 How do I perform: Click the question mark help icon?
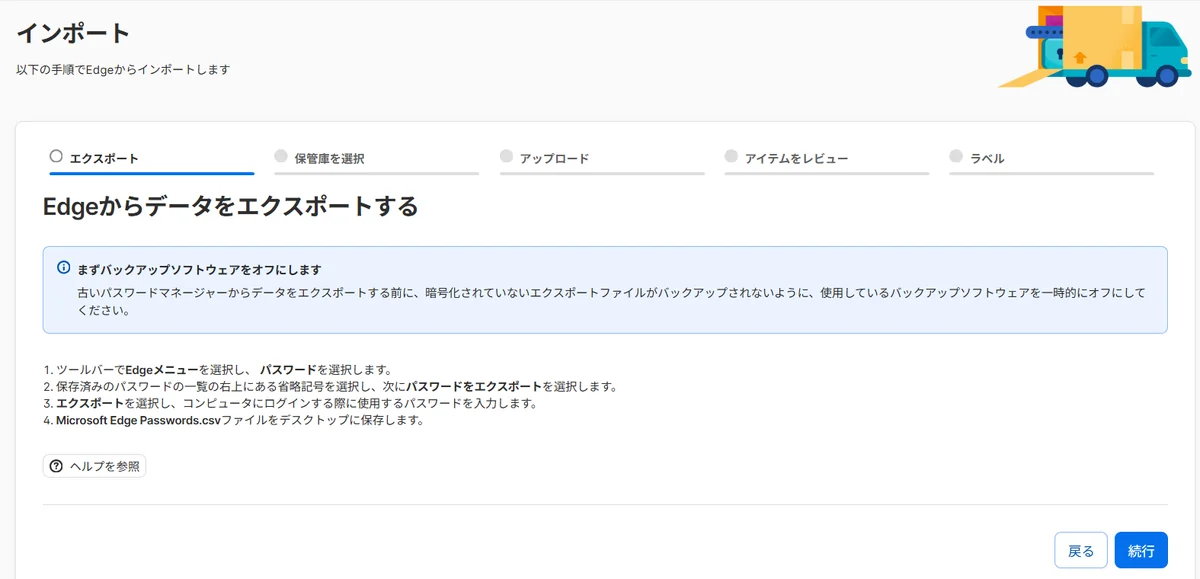pos(56,466)
